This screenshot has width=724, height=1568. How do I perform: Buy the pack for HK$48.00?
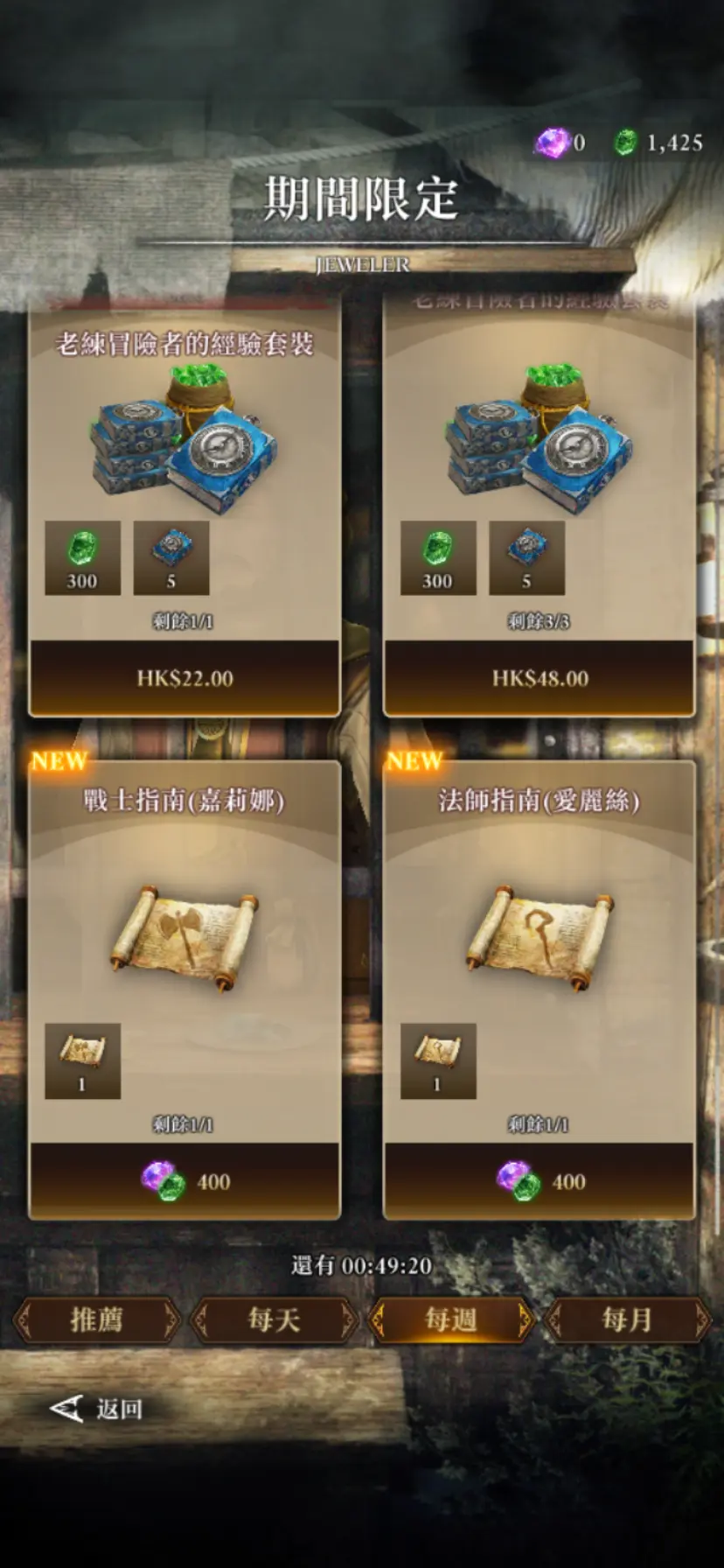pos(540,678)
